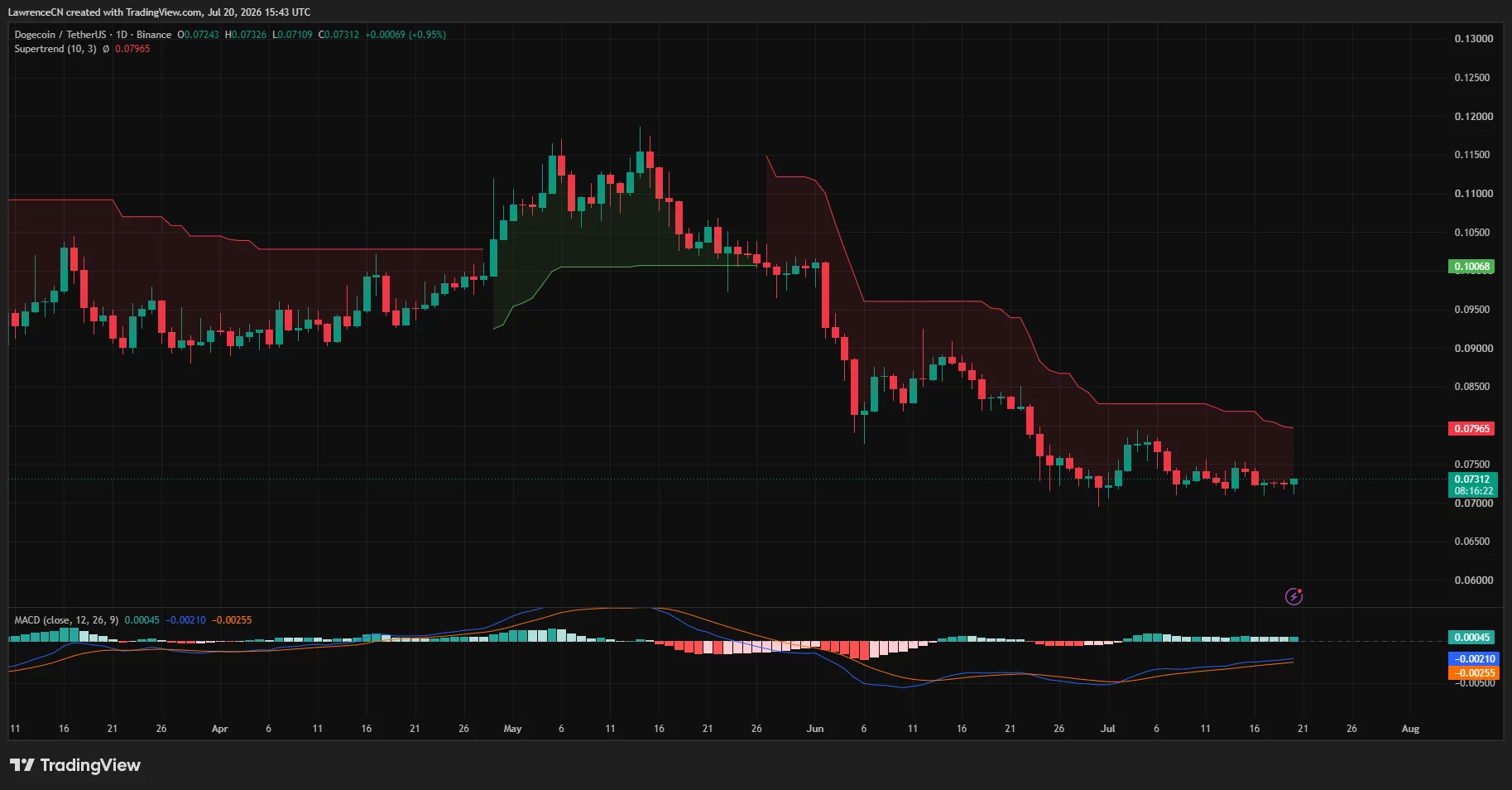Click the 0.06000 price axis label

(1474, 580)
